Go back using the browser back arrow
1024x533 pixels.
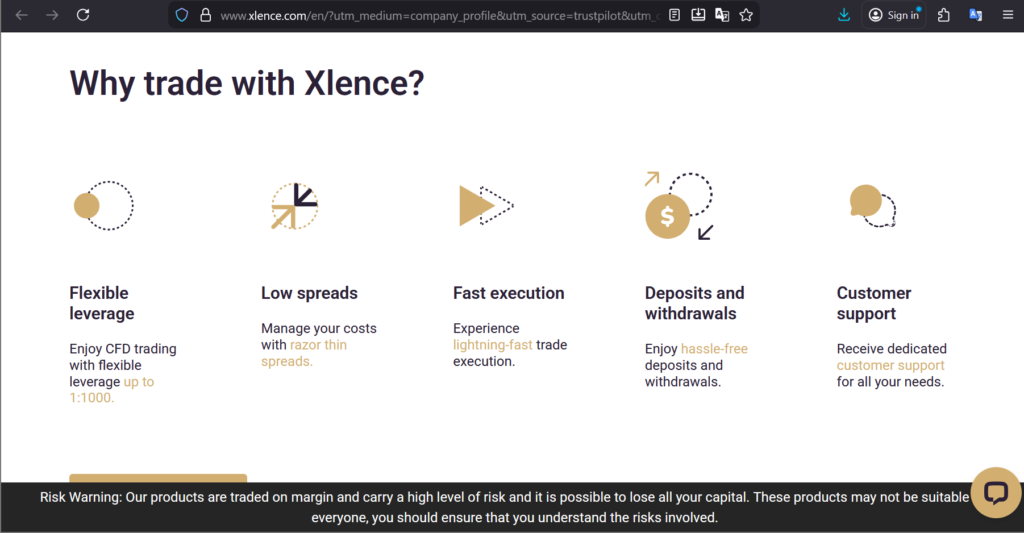(x=22, y=15)
